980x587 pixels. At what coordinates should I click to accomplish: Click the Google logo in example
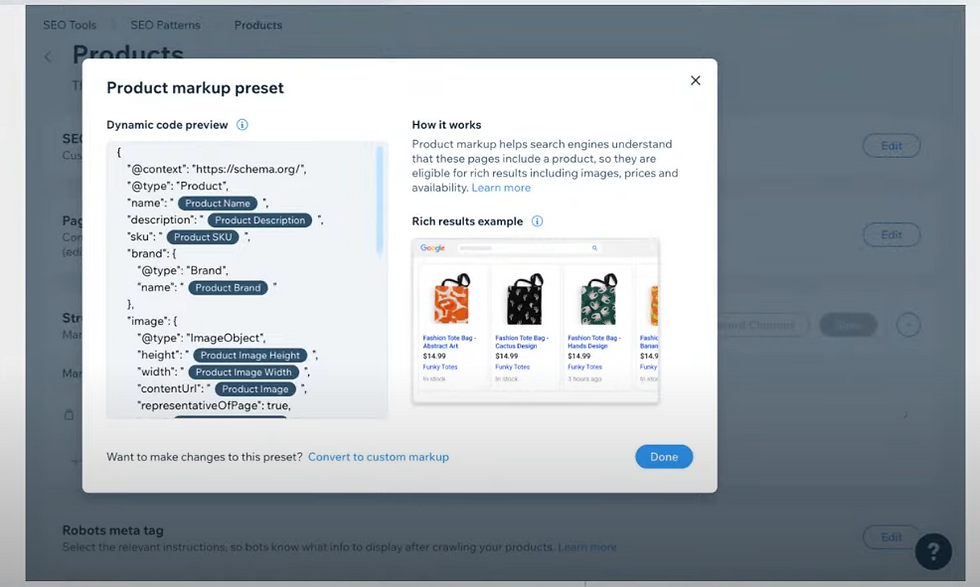click(432, 248)
